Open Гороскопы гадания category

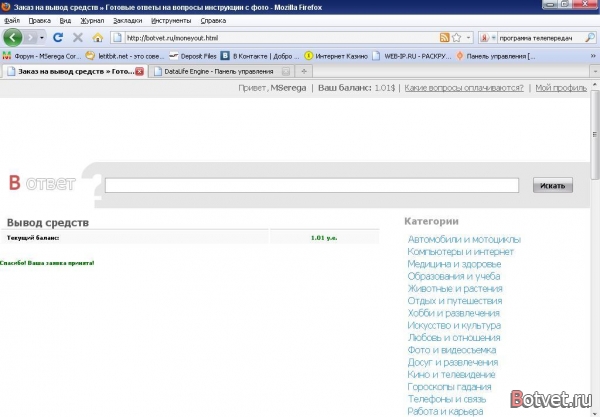[449, 387]
